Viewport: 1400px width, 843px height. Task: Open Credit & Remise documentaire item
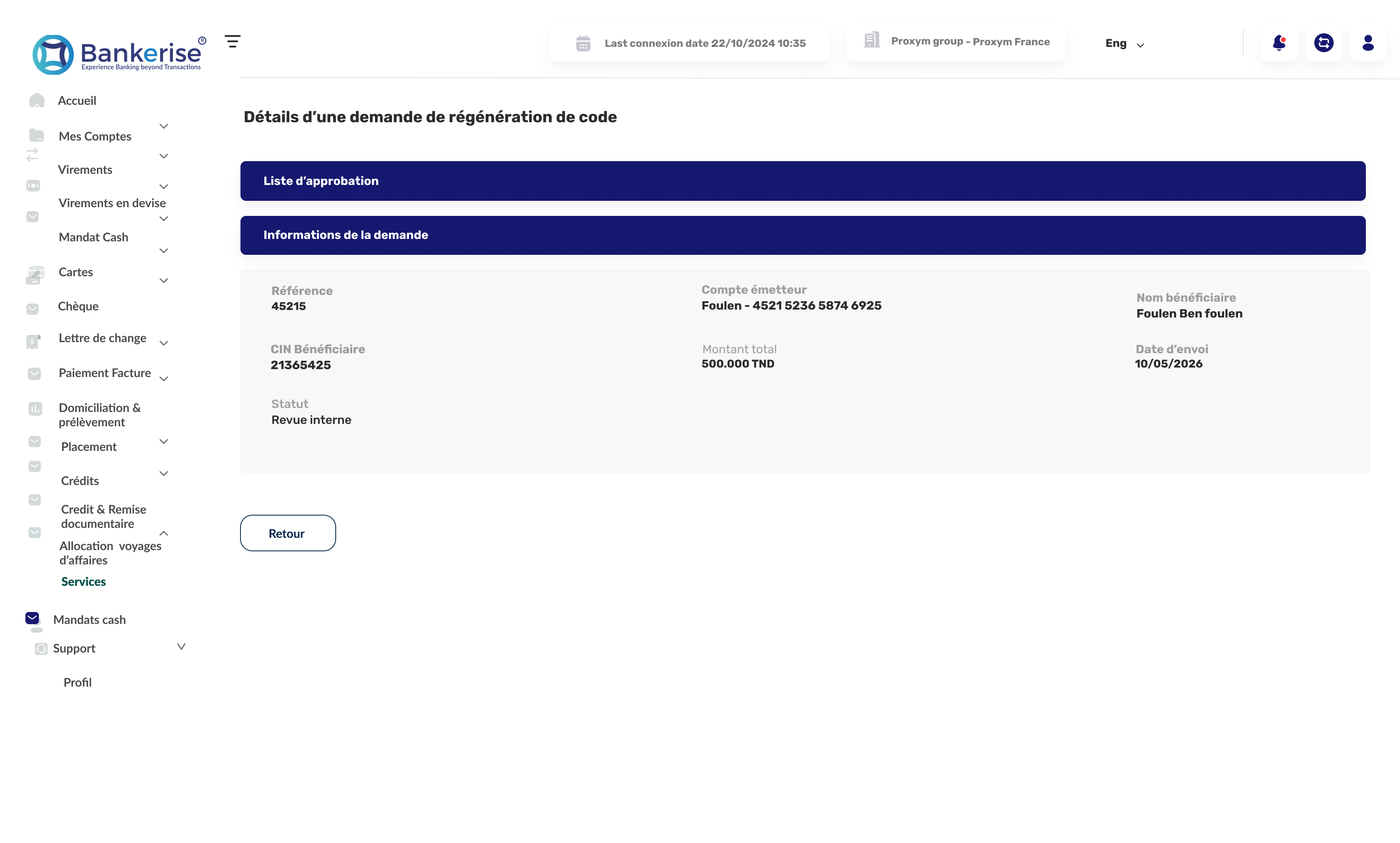click(x=103, y=516)
